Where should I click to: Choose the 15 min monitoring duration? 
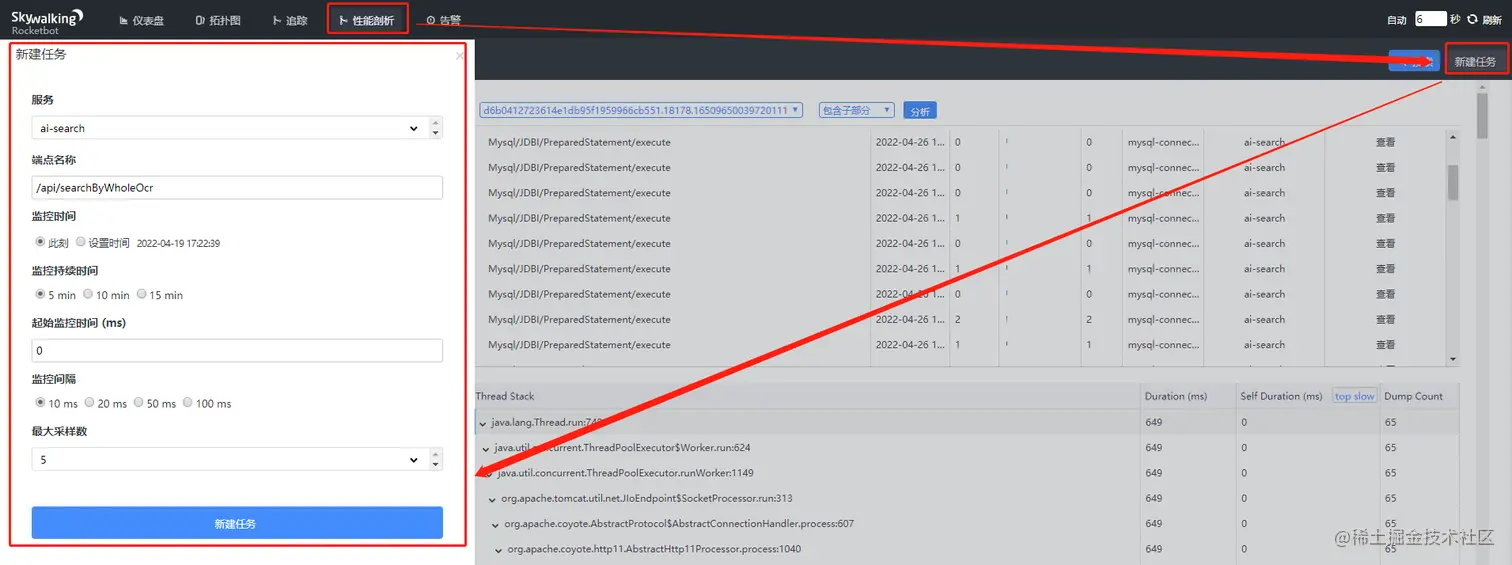142,294
